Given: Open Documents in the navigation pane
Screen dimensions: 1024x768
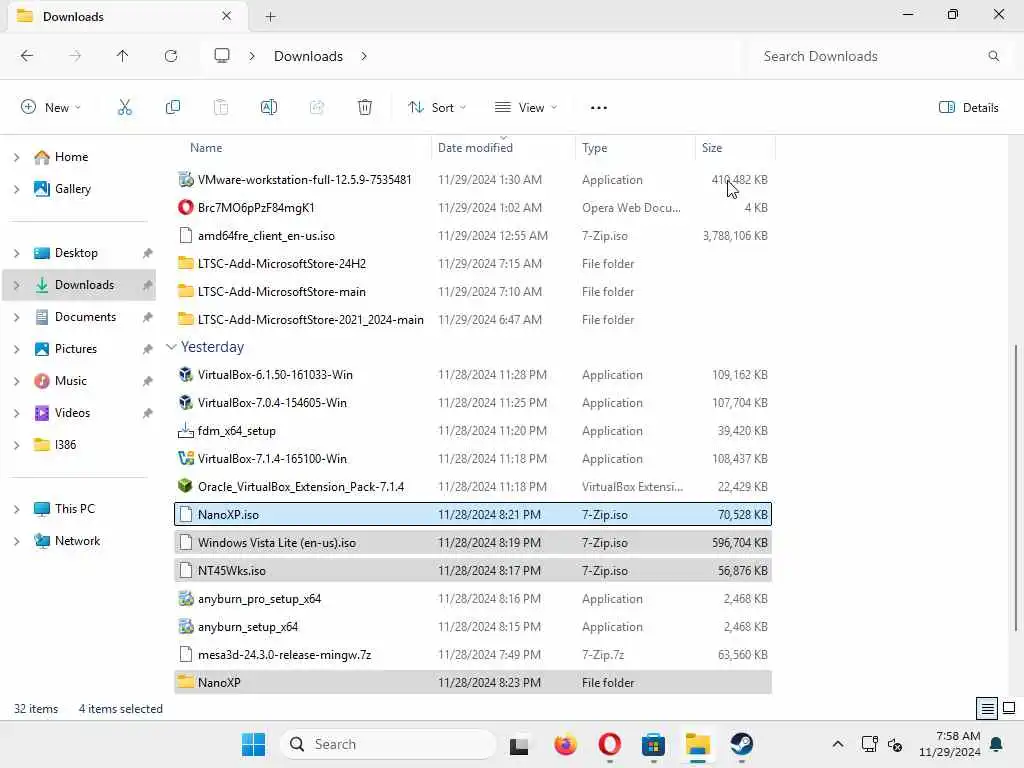Looking at the screenshot, I should coord(85,317).
